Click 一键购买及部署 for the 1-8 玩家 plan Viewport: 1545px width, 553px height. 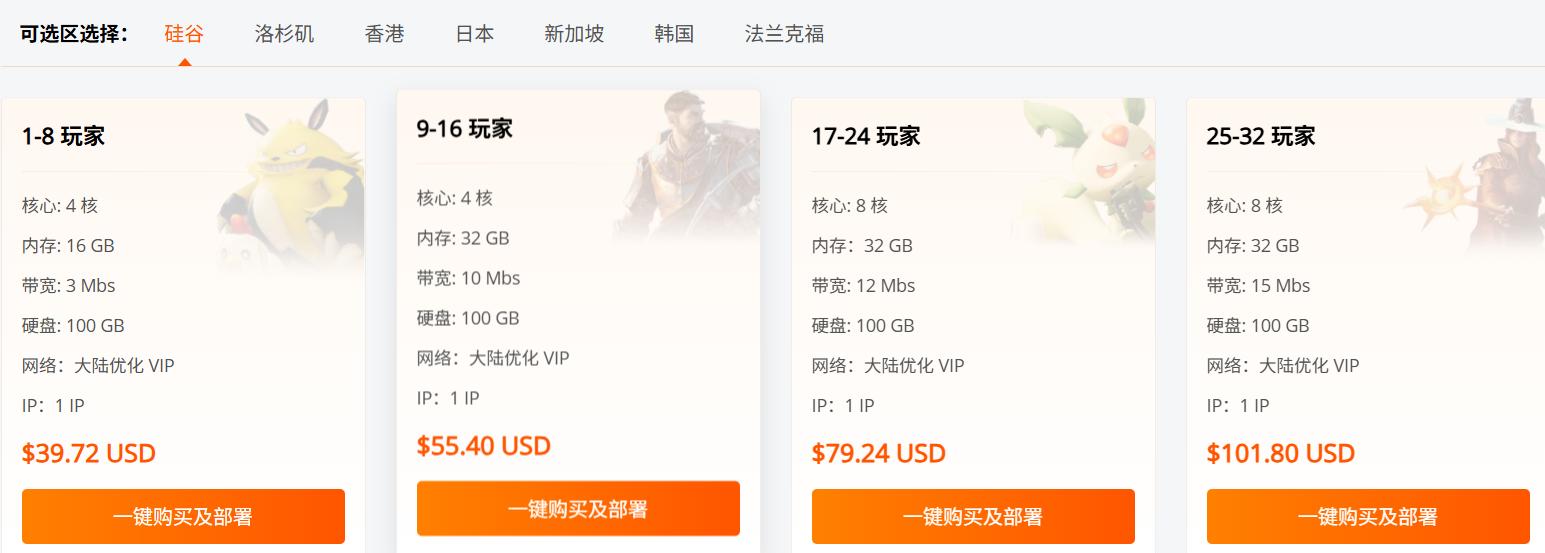183,516
